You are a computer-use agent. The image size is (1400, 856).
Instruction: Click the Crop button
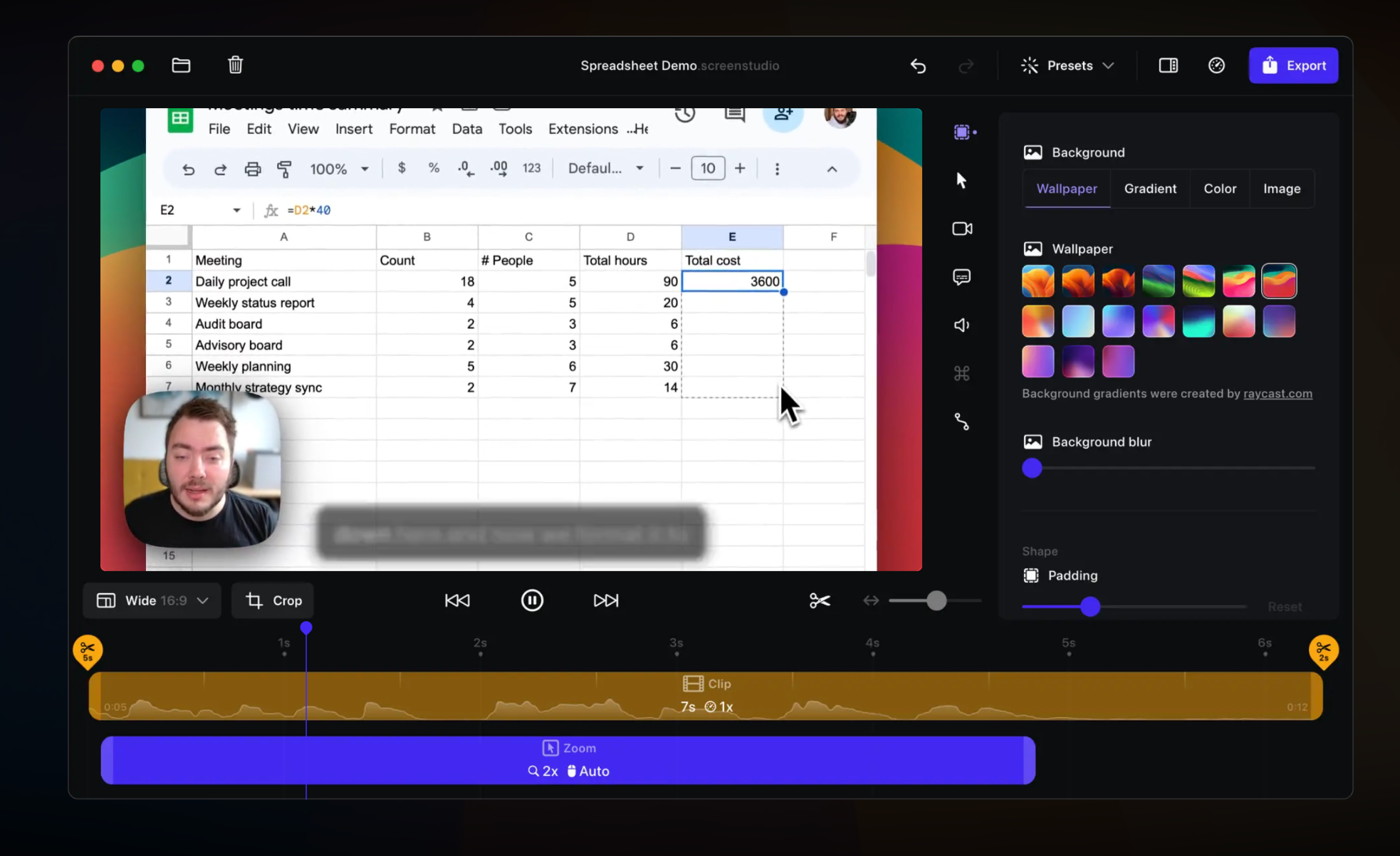(x=273, y=600)
